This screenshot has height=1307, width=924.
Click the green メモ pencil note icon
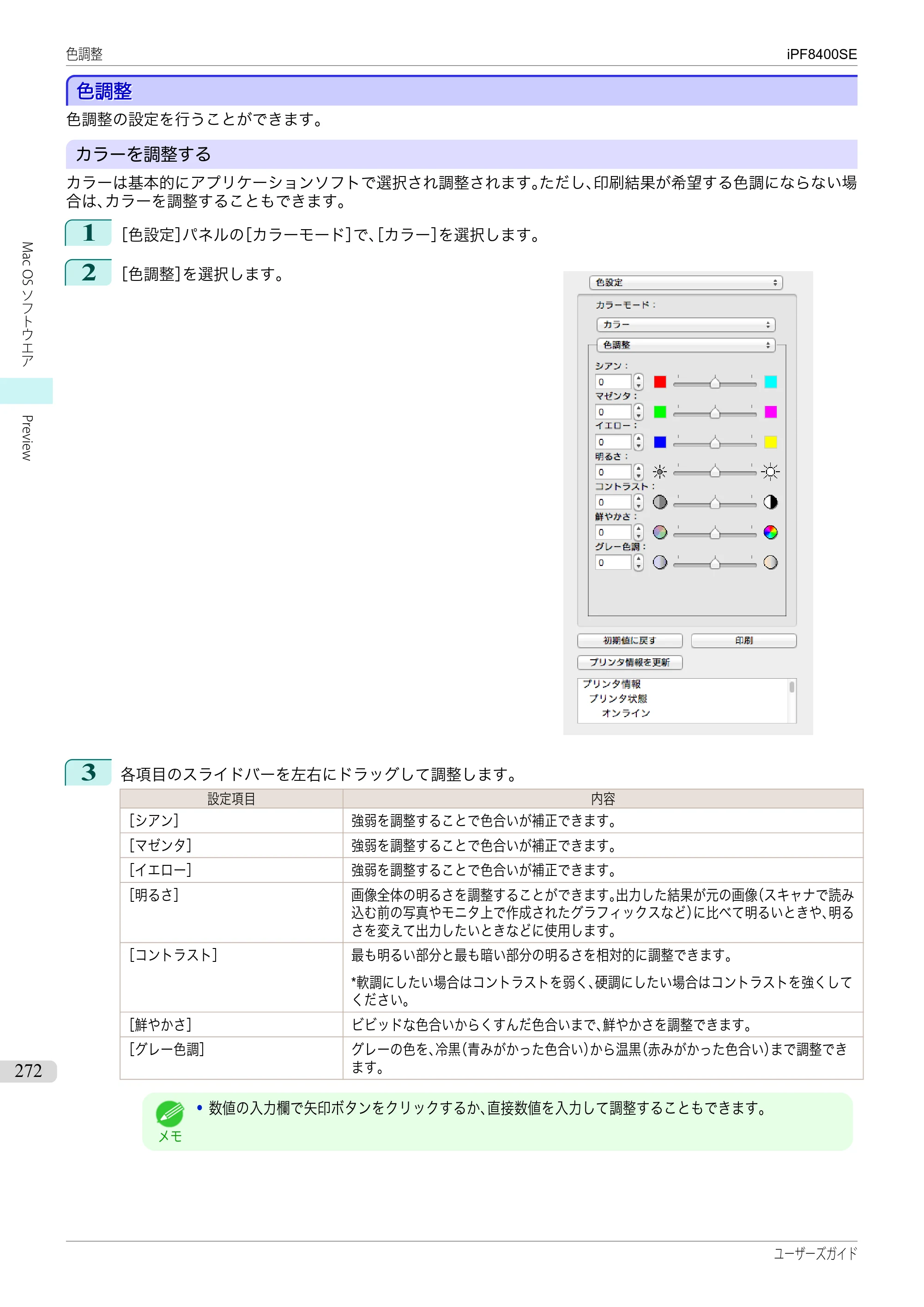coord(169,1114)
